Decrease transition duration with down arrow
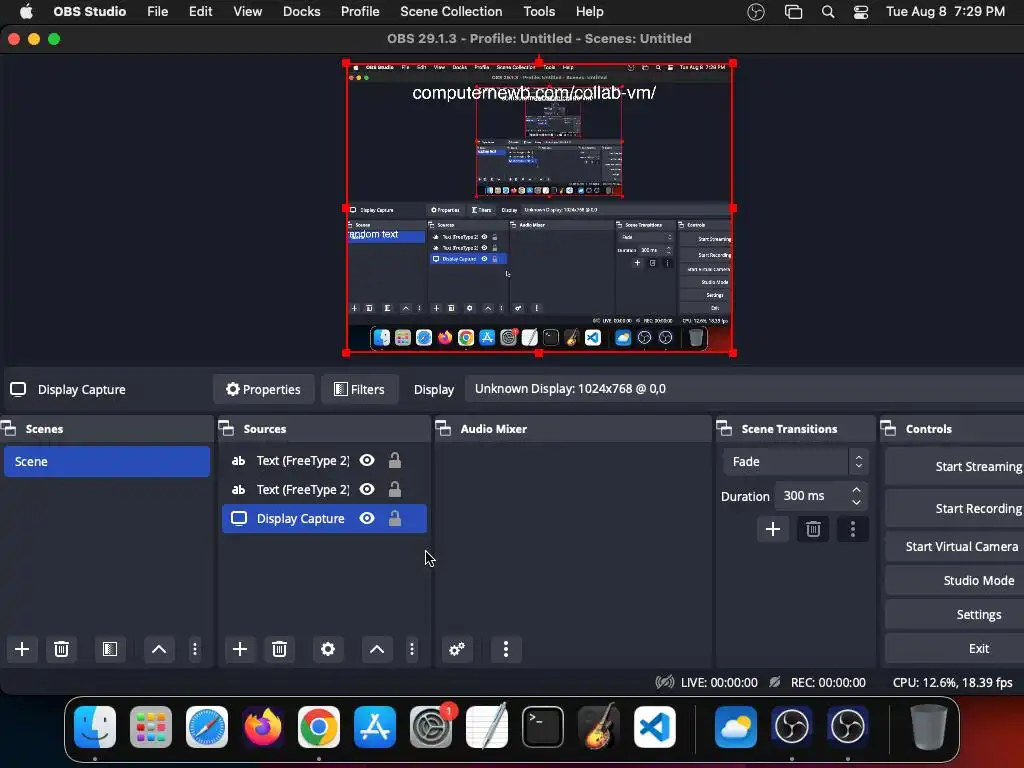Screen dimensions: 1024x768 click(x=856, y=502)
